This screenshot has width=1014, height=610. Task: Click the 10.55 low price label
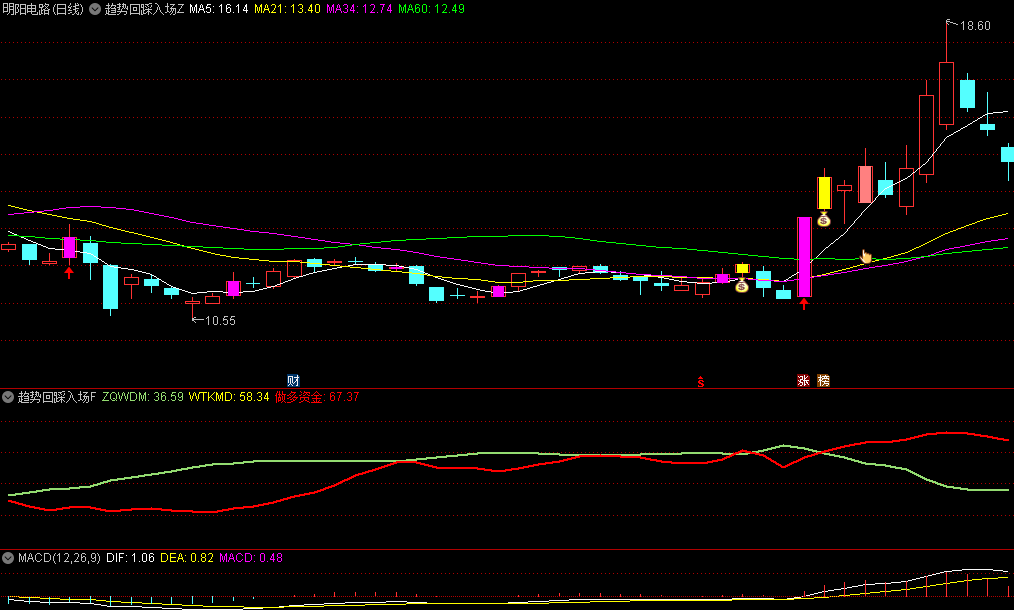point(220,321)
